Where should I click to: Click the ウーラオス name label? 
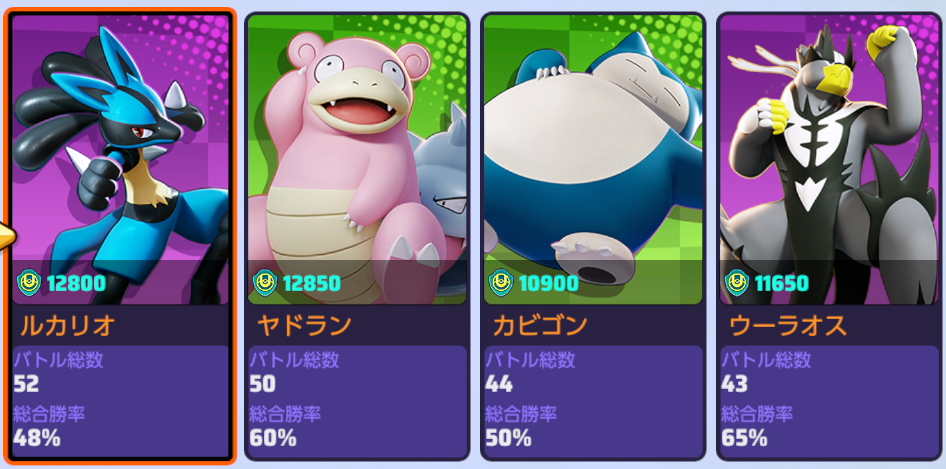(788, 325)
